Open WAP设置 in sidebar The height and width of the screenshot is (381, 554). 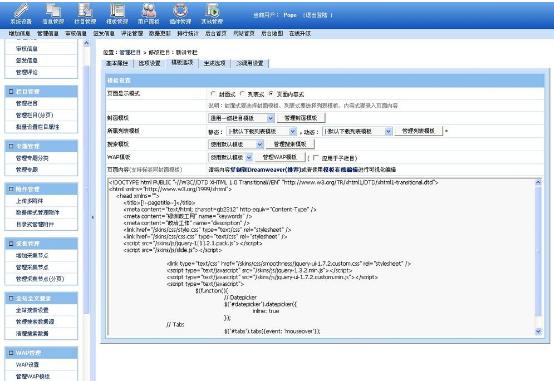(27, 364)
